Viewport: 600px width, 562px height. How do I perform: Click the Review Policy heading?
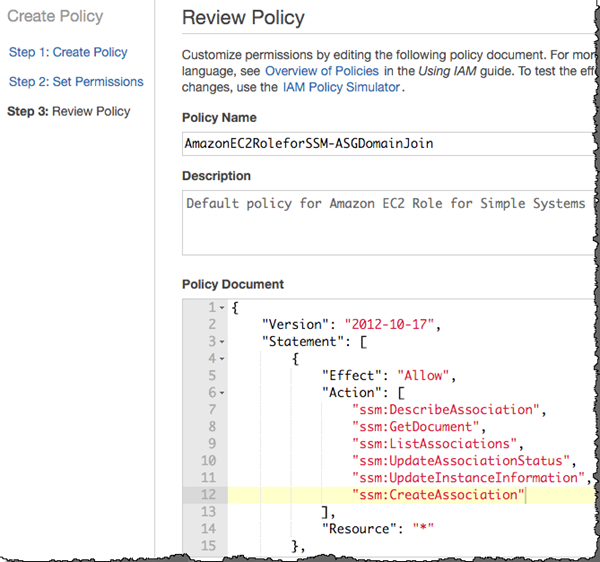pos(243,18)
